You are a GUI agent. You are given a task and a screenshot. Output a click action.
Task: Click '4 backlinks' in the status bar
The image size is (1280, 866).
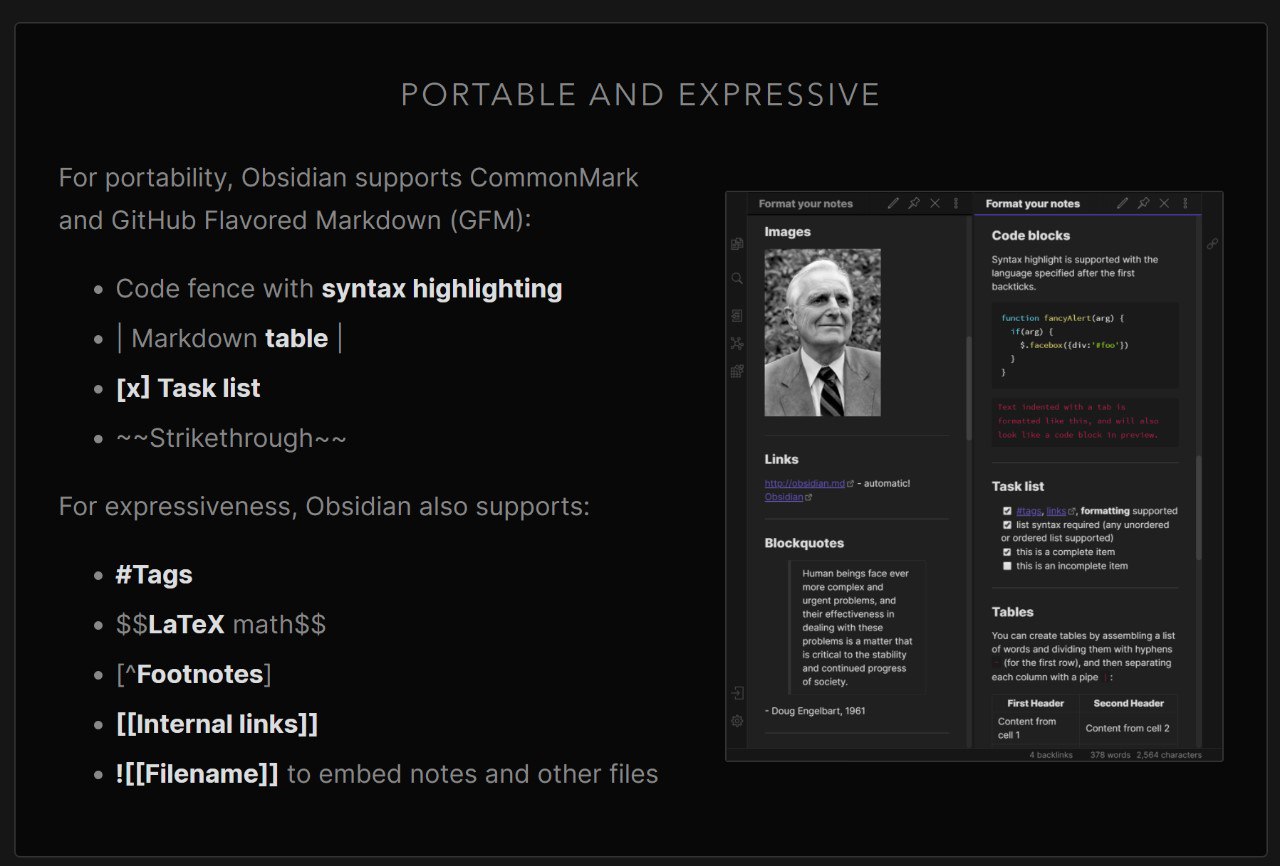(x=1051, y=755)
